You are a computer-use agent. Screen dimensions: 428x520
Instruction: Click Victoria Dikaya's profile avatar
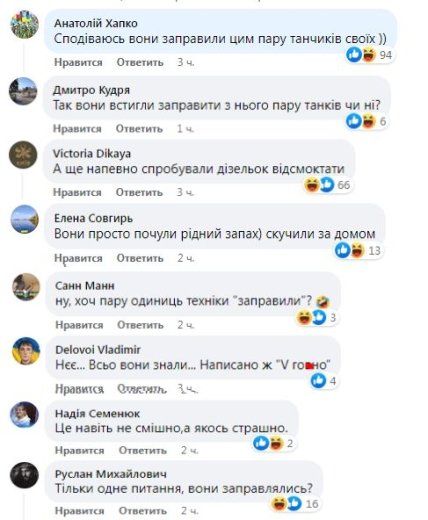pyautogui.click(x=23, y=154)
